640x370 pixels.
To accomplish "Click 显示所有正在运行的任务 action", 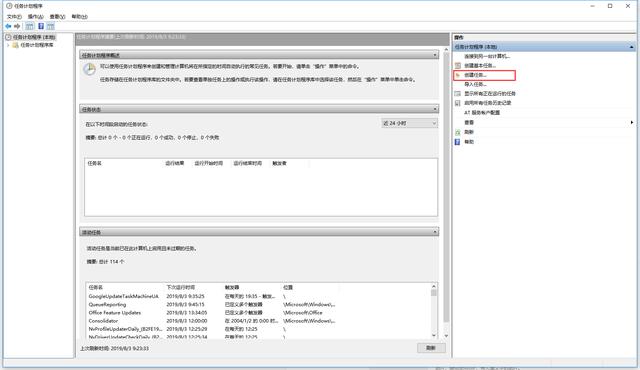I will click(490, 93).
